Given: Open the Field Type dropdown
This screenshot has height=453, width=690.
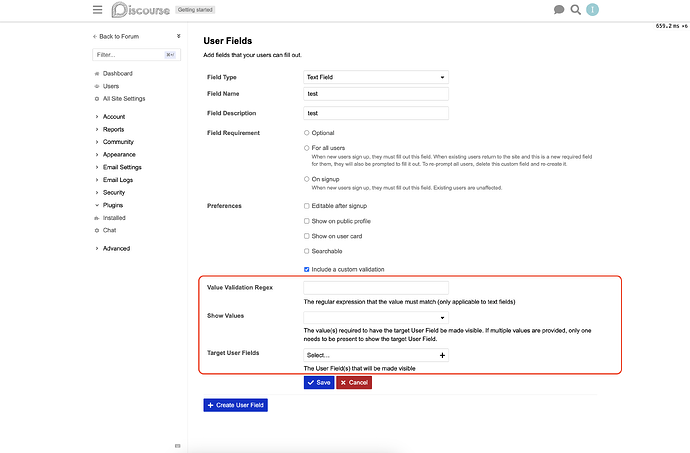Looking at the screenshot, I should coord(376,77).
